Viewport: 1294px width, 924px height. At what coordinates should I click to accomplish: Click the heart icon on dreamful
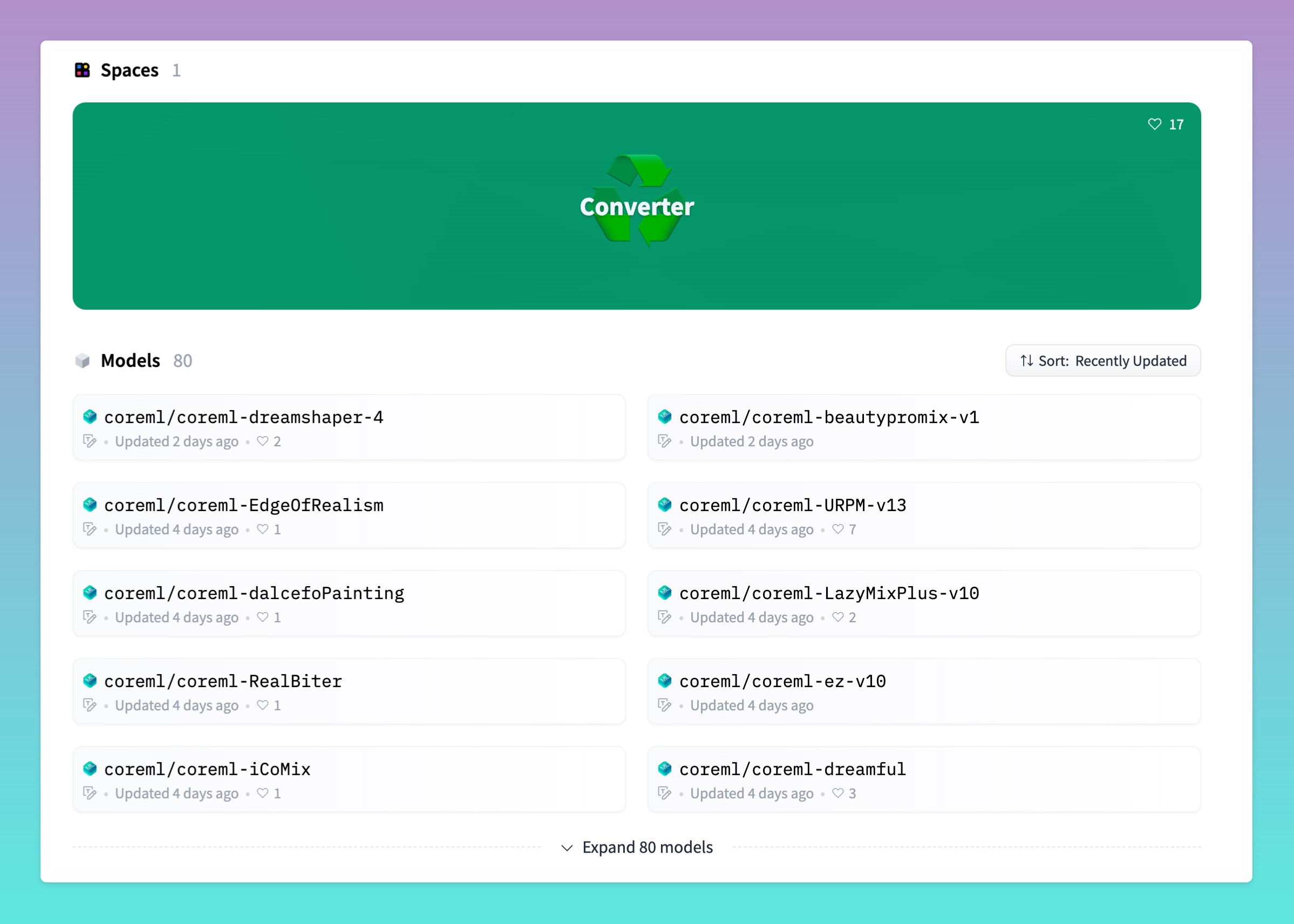click(x=838, y=793)
